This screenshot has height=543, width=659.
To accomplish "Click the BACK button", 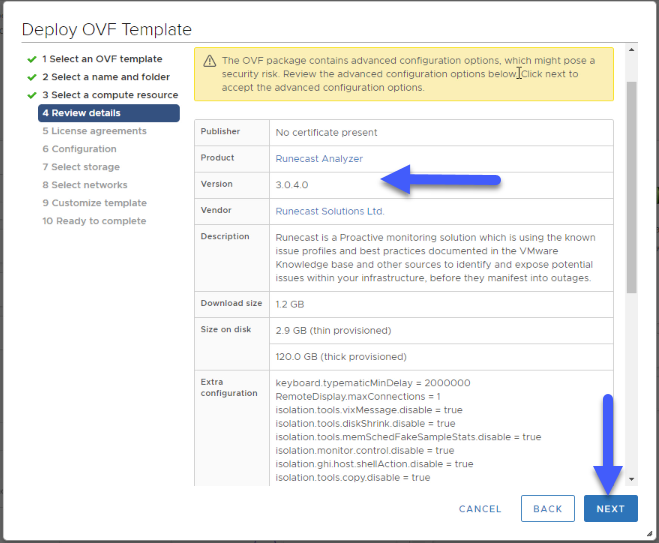I will [547, 509].
